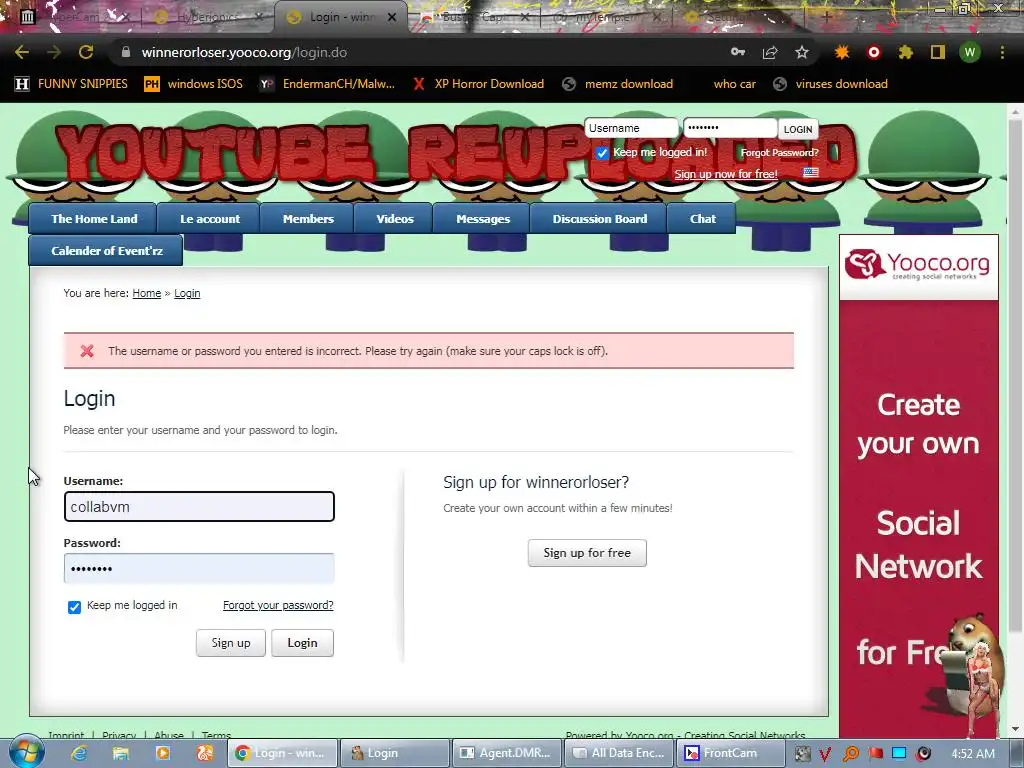This screenshot has width=1024, height=768.
Task: Click the Yooco.org logo banner
Action: pyautogui.click(x=918, y=266)
